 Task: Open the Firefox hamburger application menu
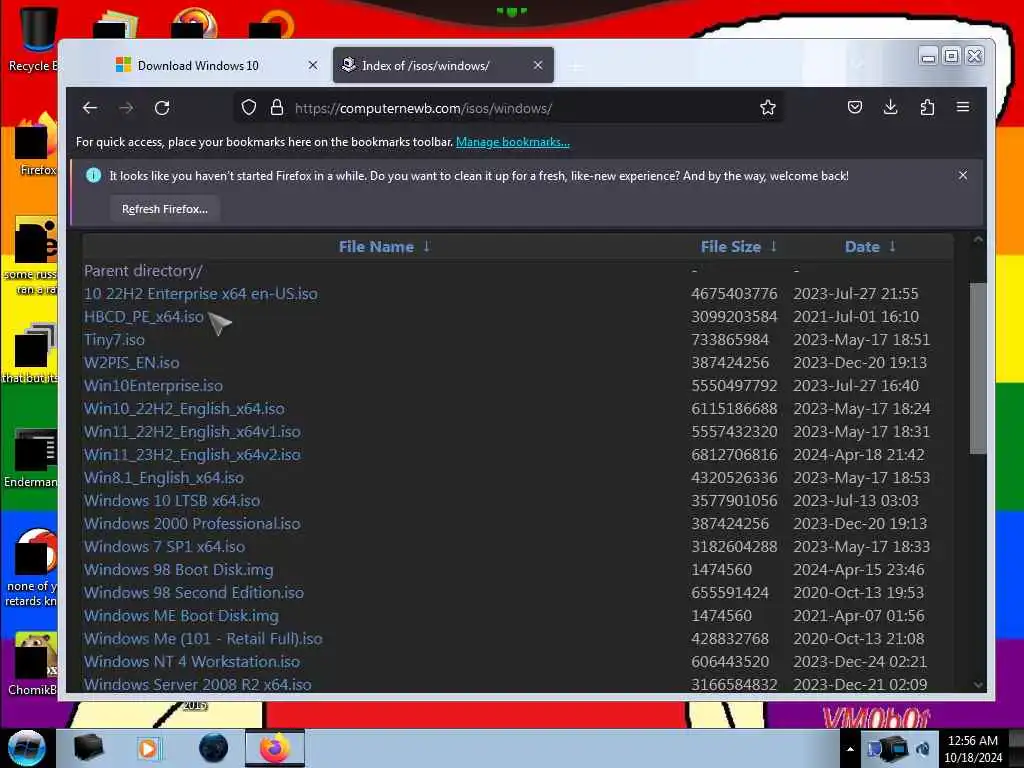click(x=963, y=107)
